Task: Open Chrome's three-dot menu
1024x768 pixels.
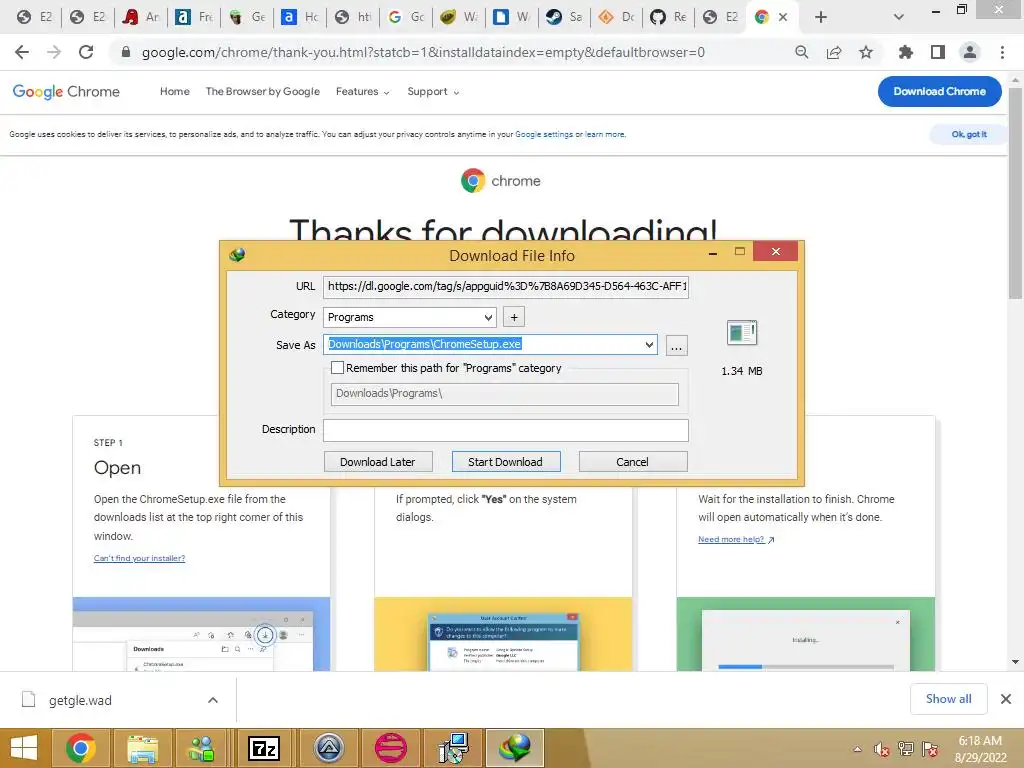Action: pyautogui.click(x=1002, y=52)
